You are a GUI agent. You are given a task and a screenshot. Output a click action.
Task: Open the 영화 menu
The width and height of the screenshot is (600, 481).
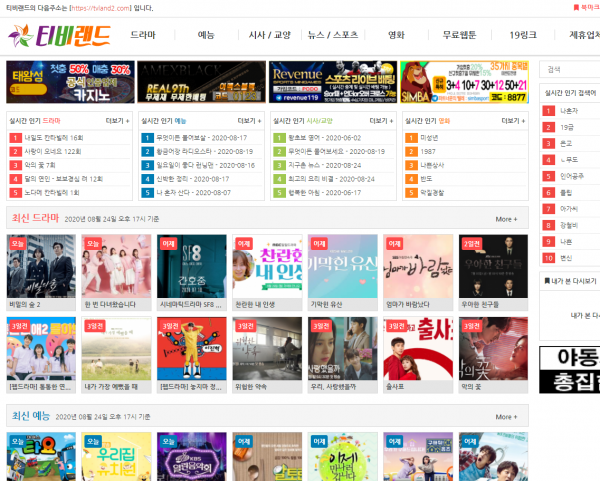pos(396,35)
